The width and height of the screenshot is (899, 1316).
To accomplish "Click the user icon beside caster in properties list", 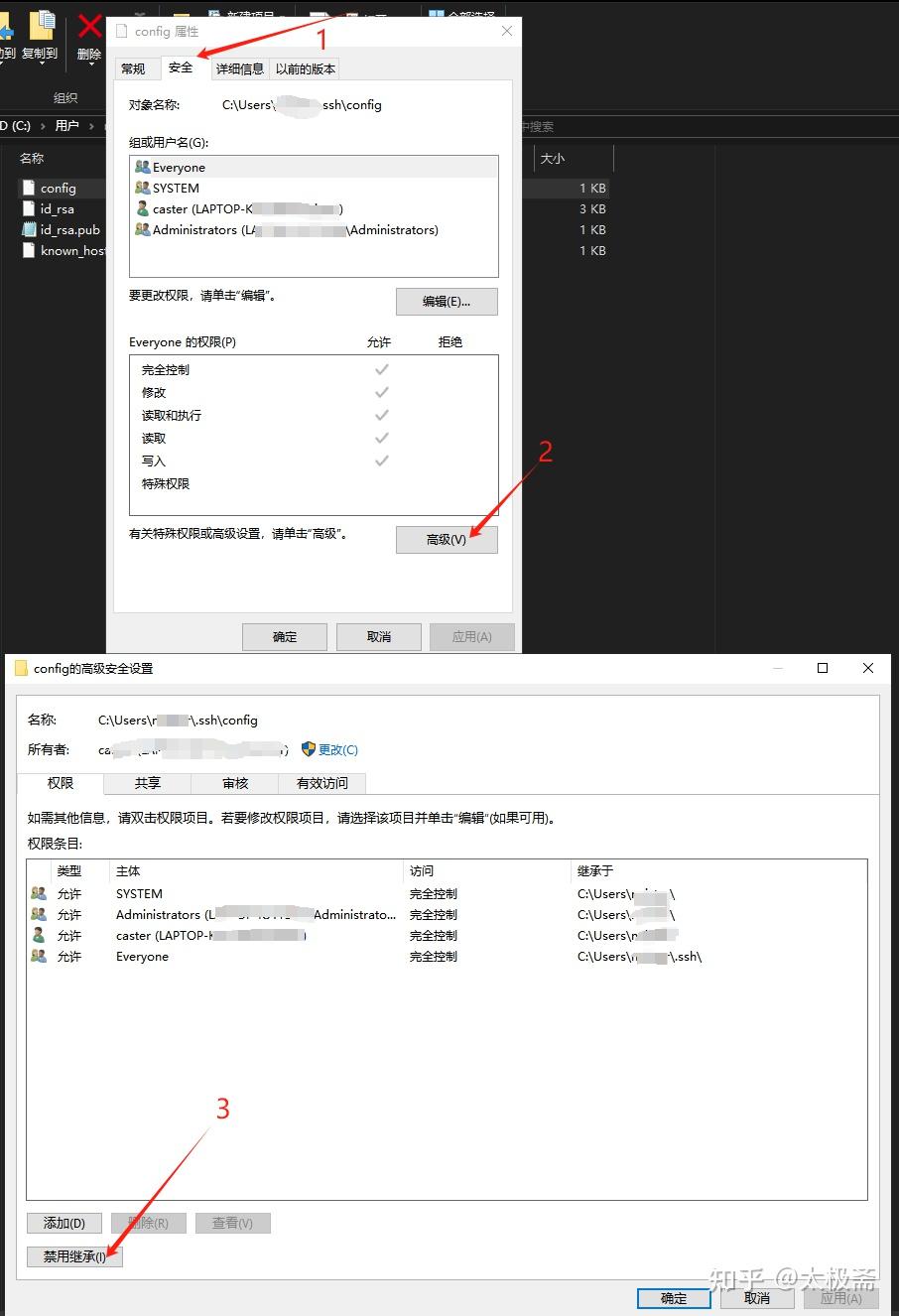I will (x=143, y=208).
